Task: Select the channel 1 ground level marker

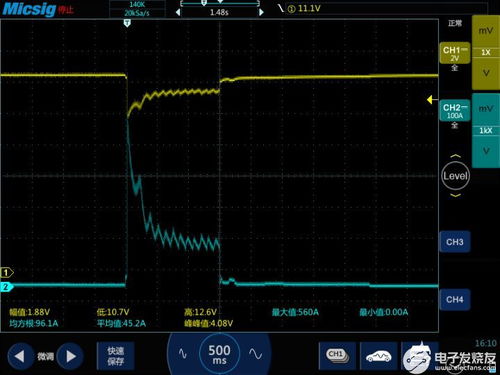Action: coord(6,273)
